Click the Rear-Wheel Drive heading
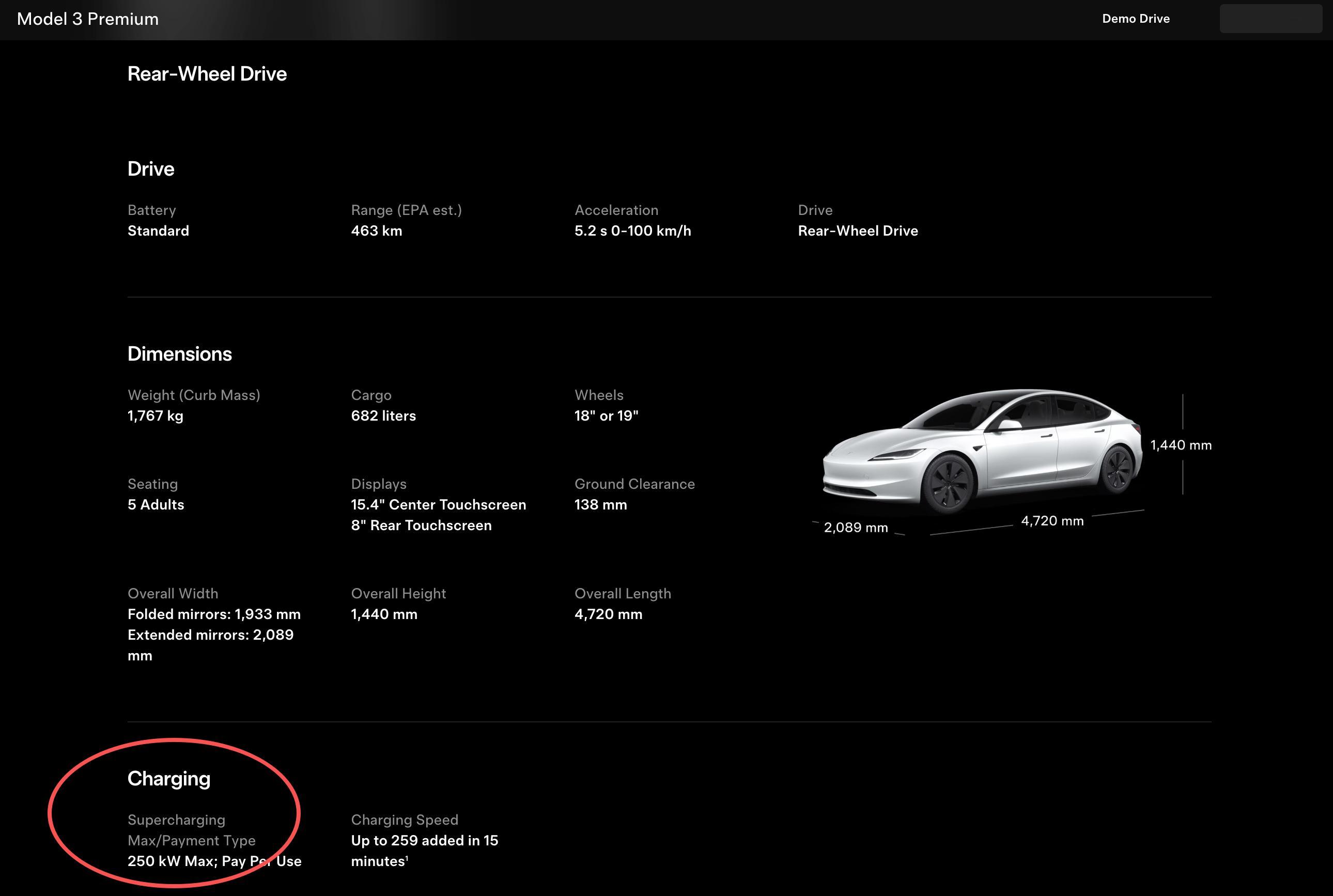Viewport: 1333px width, 896px height. 207,74
